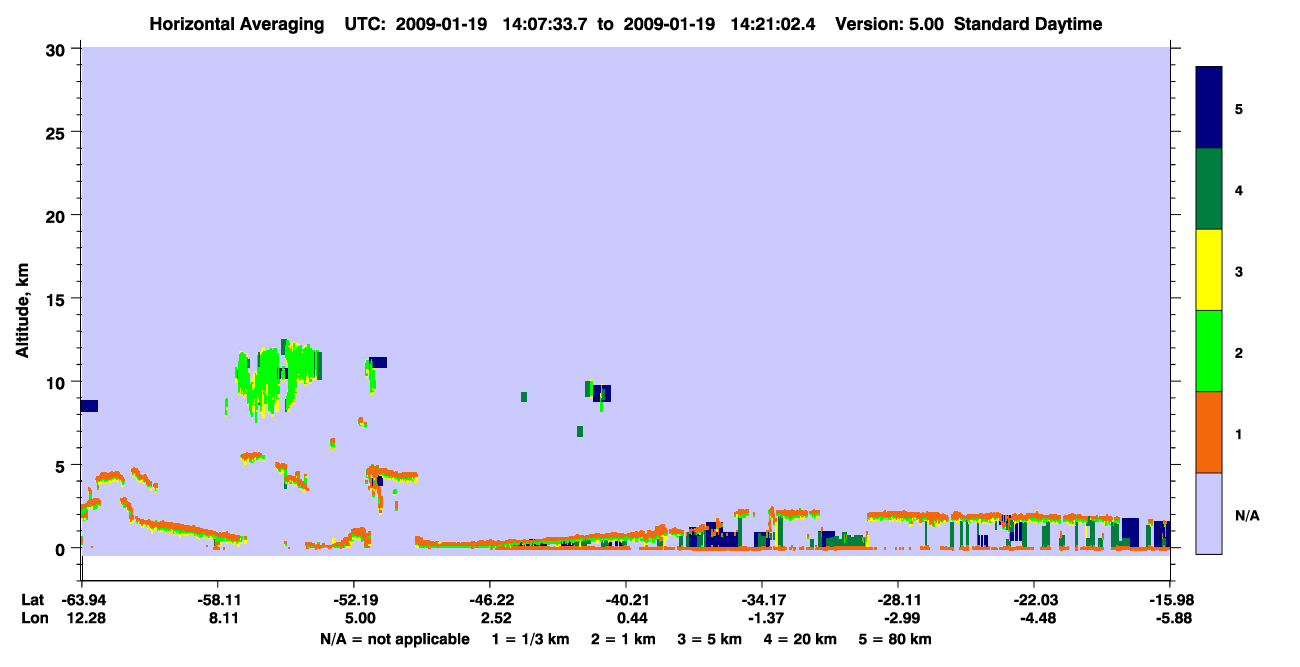Click latitude value -46.22
The height and width of the screenshot is (667, 1300).
[490, 600]
